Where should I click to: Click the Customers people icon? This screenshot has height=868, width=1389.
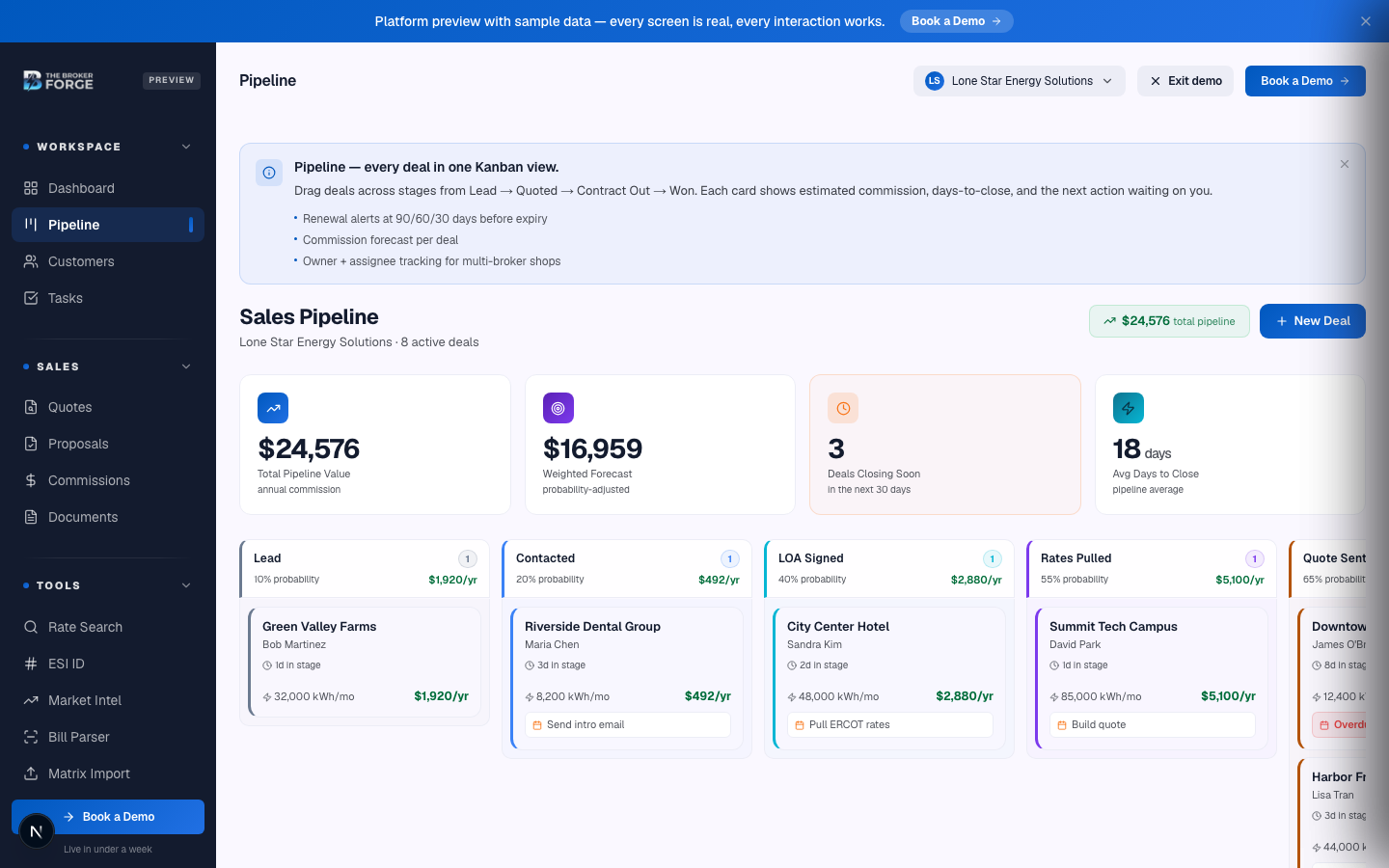point(31,261)
